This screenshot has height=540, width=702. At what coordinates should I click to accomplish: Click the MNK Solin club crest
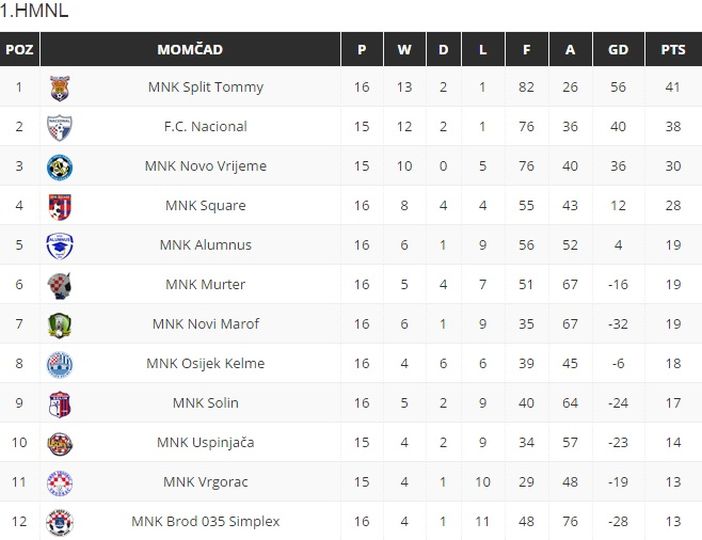tap(60, 404)
